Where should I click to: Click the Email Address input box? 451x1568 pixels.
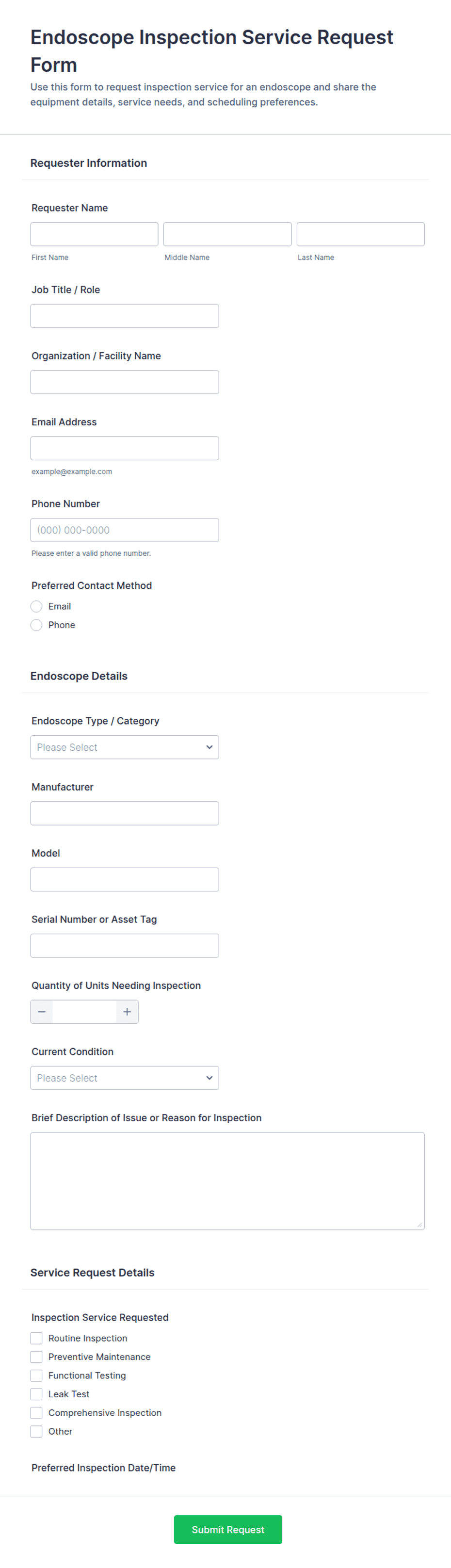tap(125, 449)
